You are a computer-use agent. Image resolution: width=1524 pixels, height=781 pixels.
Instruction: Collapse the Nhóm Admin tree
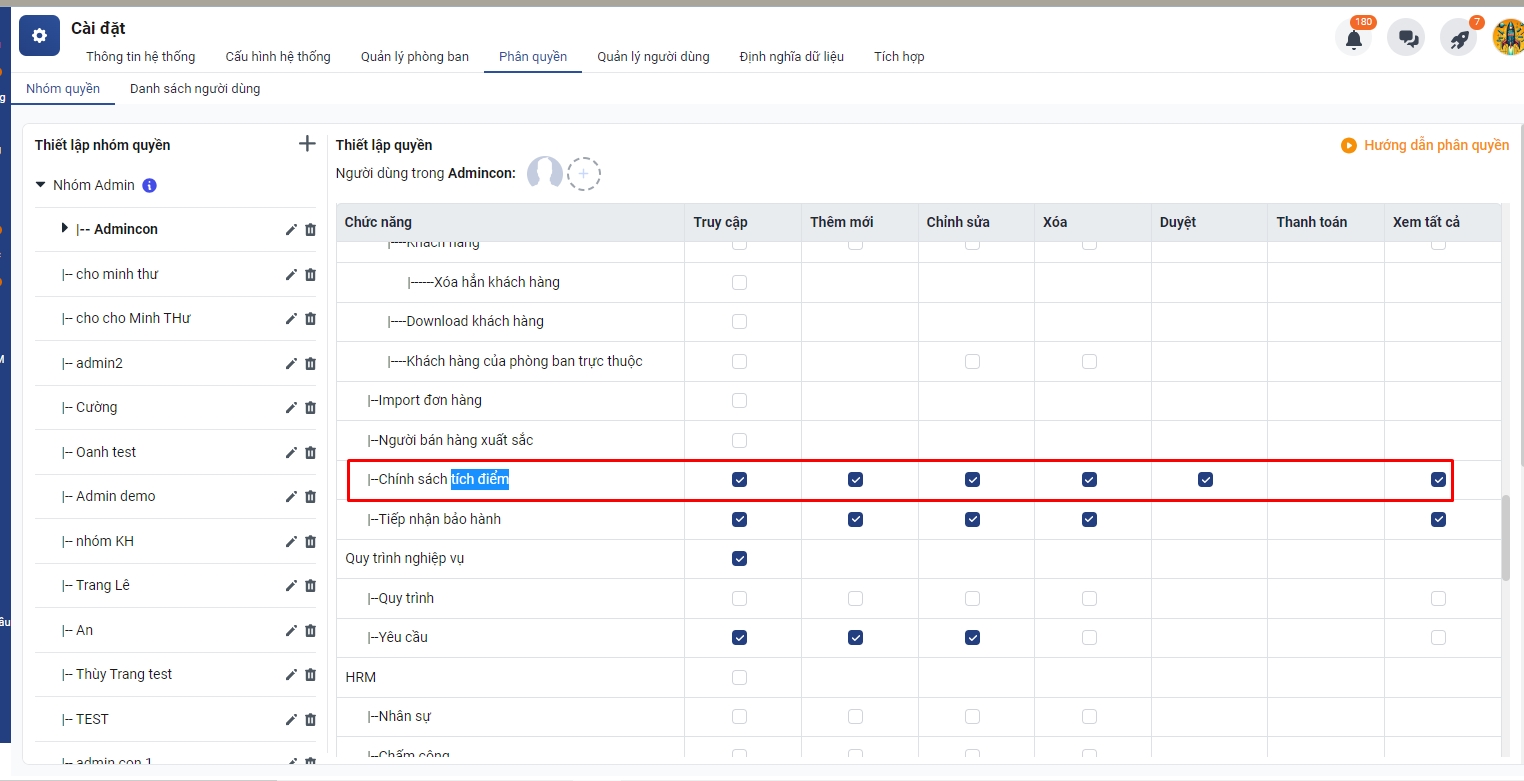coord(41,185)
